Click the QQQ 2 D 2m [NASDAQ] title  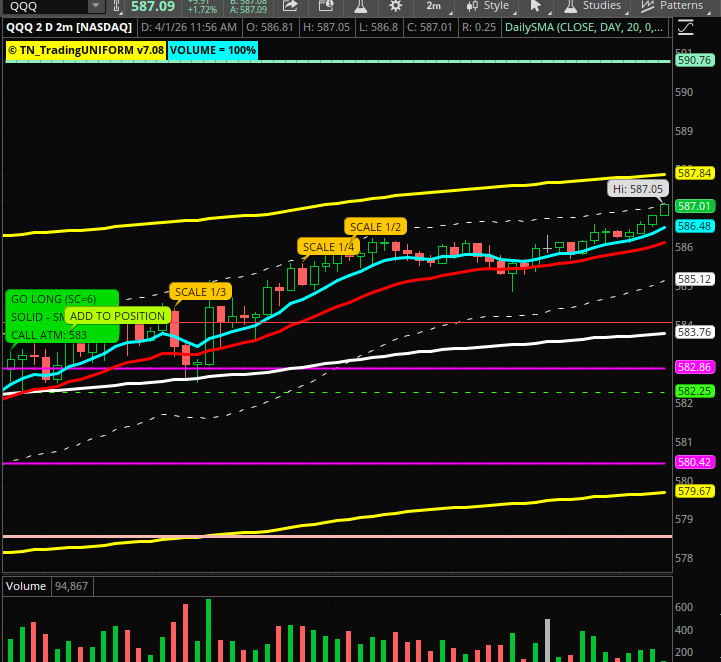pyautogui.click(x=69, y=28)
